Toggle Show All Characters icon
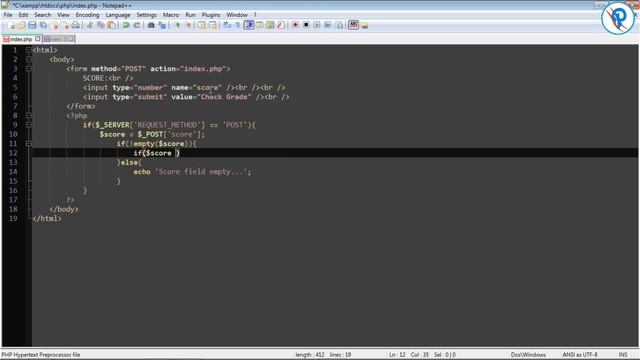This screenshot has height=360, width=640. pos(237,25)
